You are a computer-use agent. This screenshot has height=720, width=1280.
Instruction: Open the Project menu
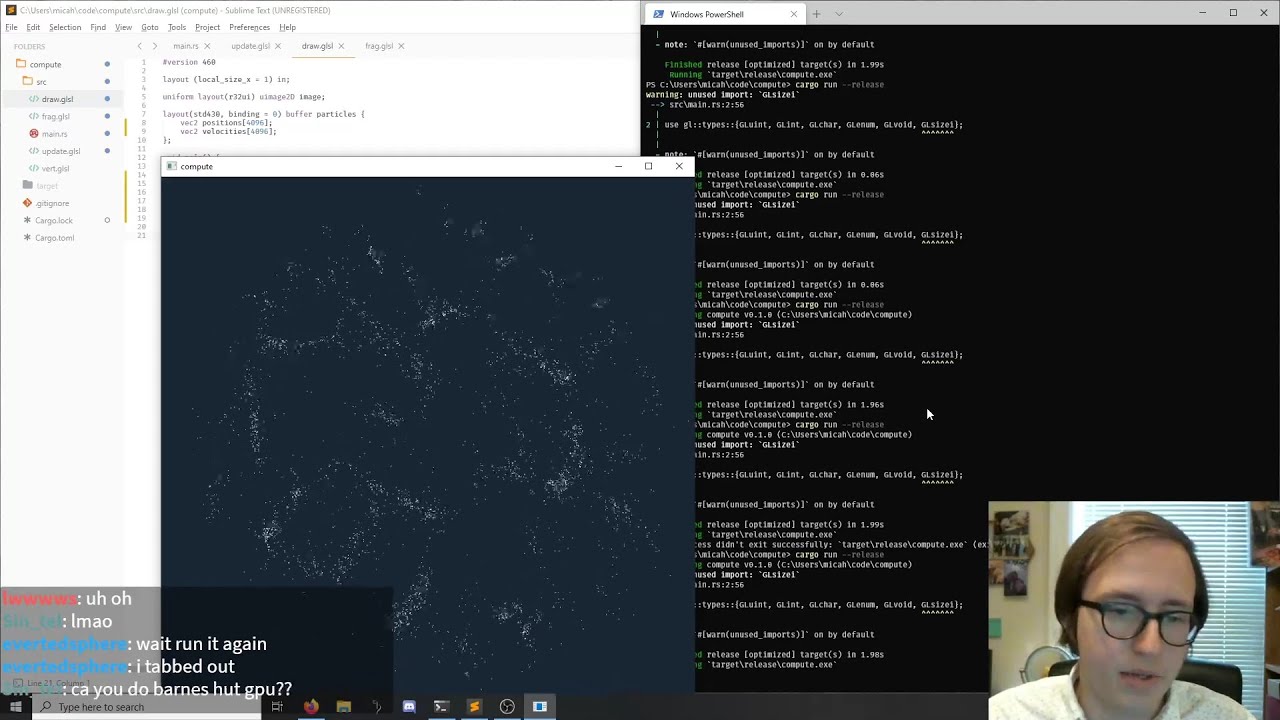(x=208, y=27)
